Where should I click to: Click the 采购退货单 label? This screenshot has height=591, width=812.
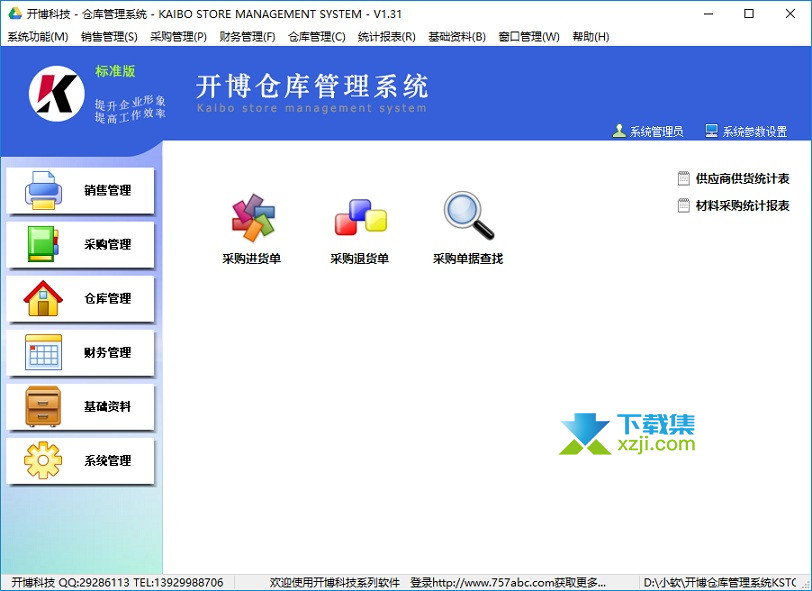360,258
